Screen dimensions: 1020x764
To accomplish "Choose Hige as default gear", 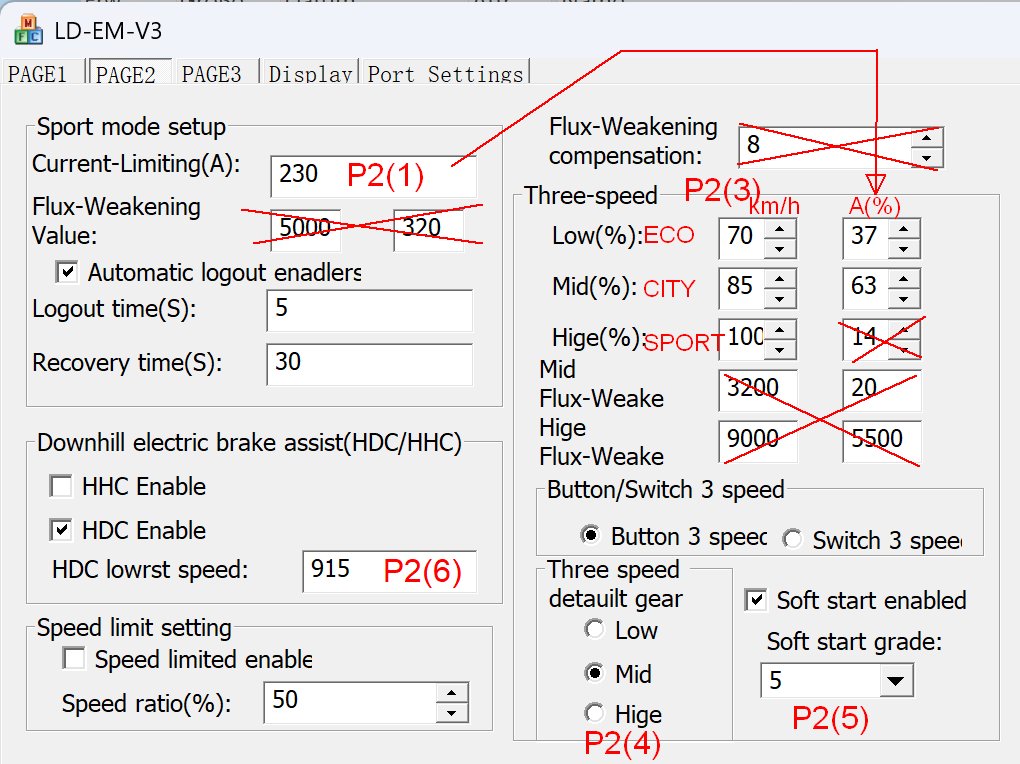I will pos(594,713).
